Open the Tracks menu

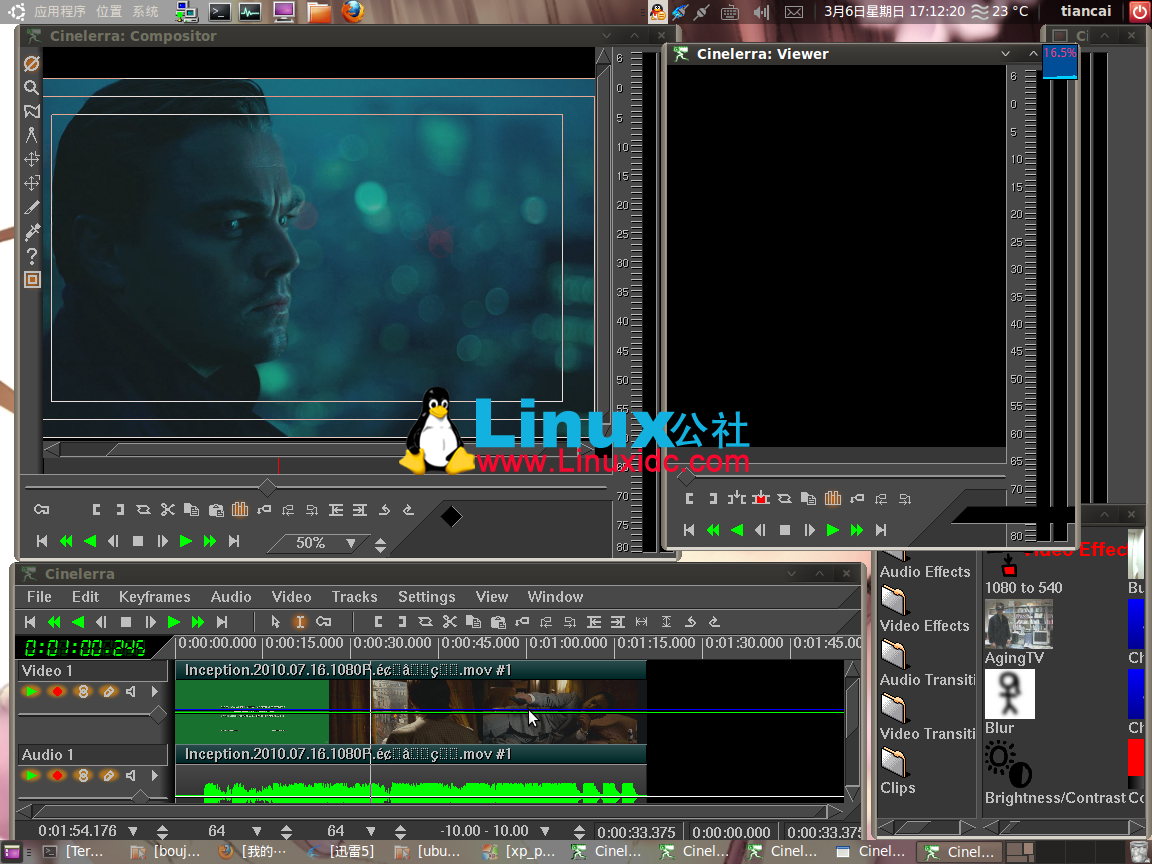point(354,597)
